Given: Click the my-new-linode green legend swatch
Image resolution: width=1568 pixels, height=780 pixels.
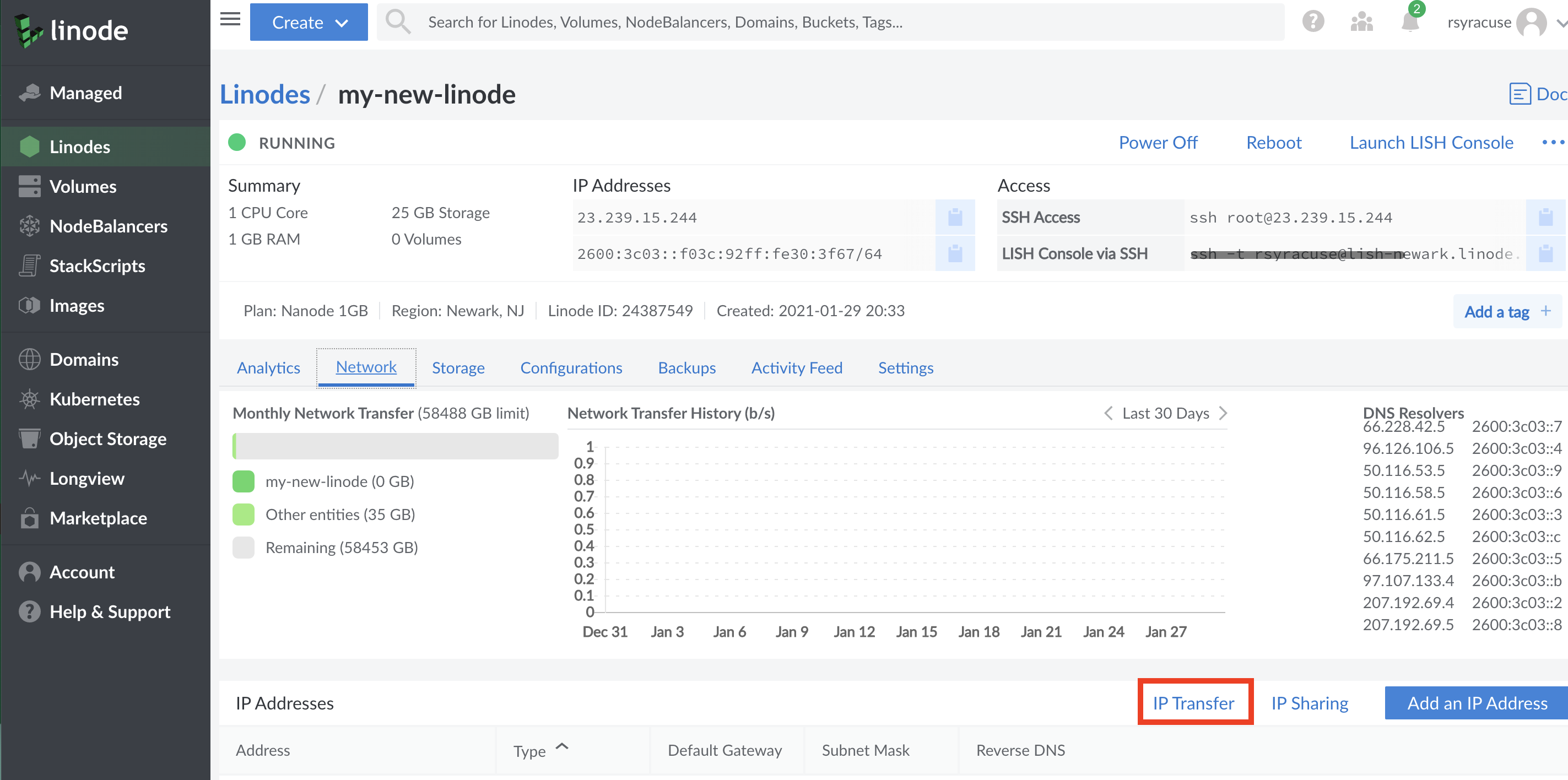Looking at the screenshot, I should [244, 481].
